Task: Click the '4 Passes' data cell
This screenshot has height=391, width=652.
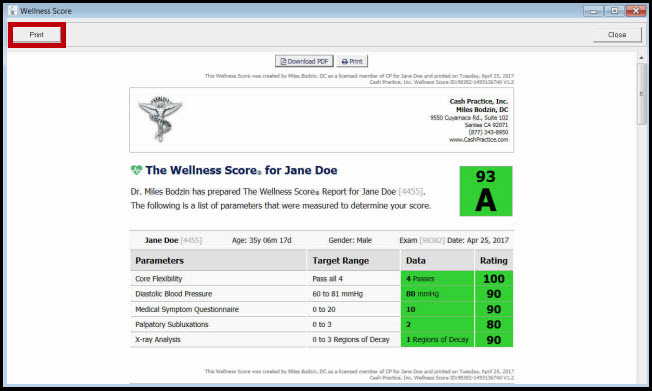Action: click(x=437, y=278)
